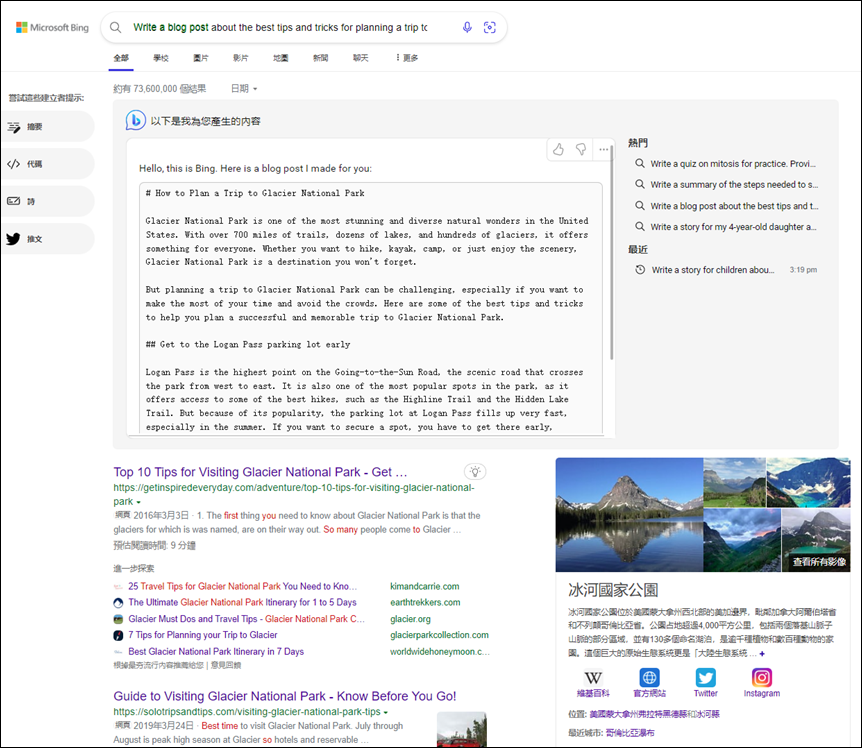
Task: Expand knowledge panel description plus sign
Action: 762,653
